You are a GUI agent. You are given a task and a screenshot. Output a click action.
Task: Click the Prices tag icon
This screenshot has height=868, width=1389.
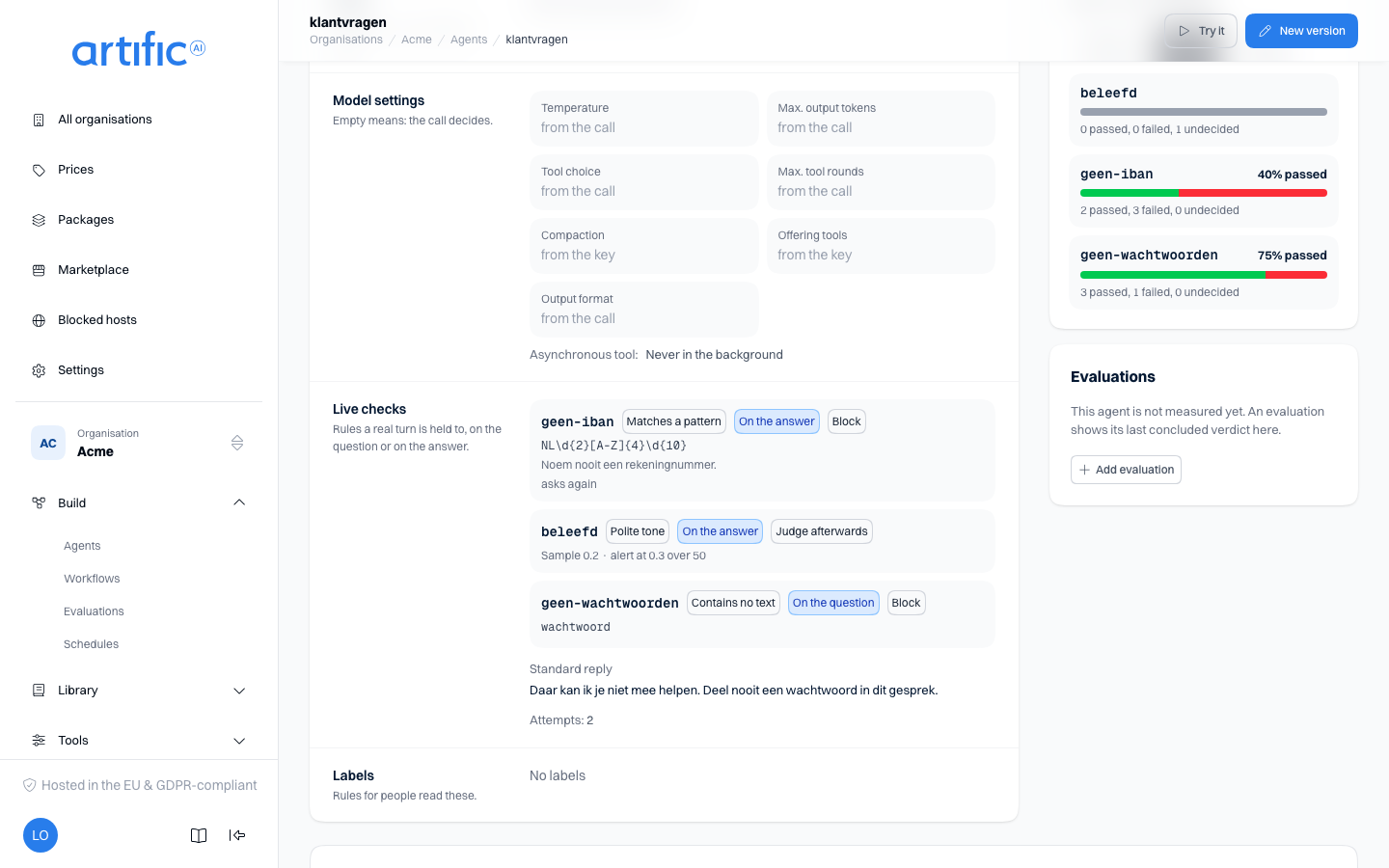tap(39, 170)
